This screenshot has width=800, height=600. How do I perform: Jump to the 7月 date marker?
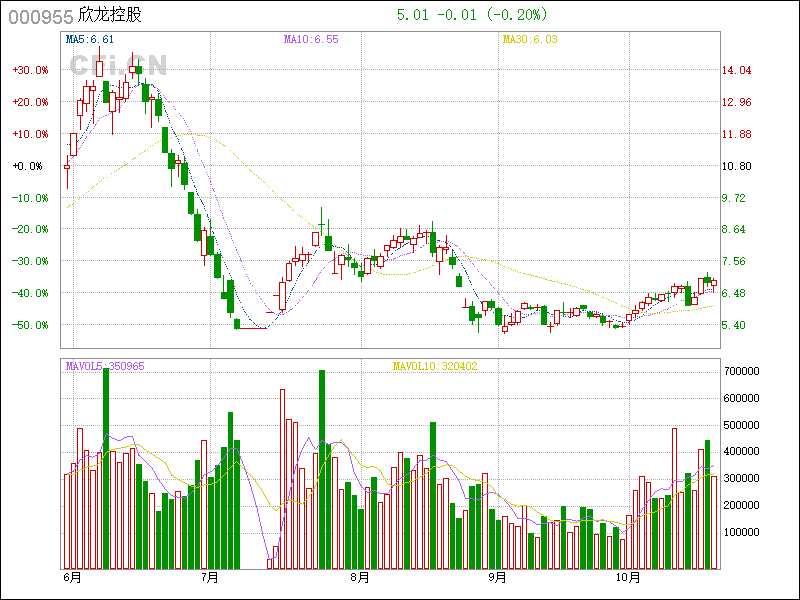point(210,578)
